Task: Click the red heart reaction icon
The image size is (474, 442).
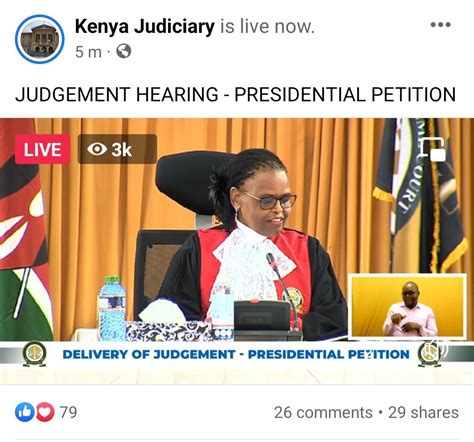Action: pyautogui.click(x=45, y=412)
